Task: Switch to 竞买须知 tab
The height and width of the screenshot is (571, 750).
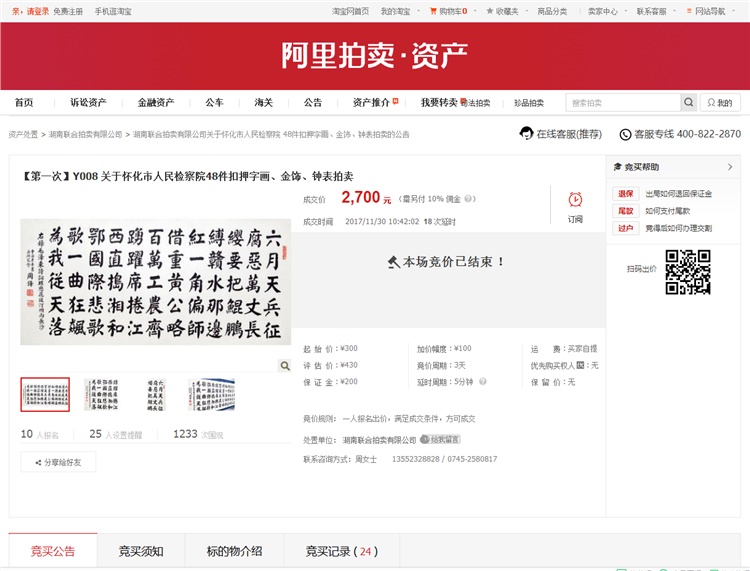Action: 141,551
